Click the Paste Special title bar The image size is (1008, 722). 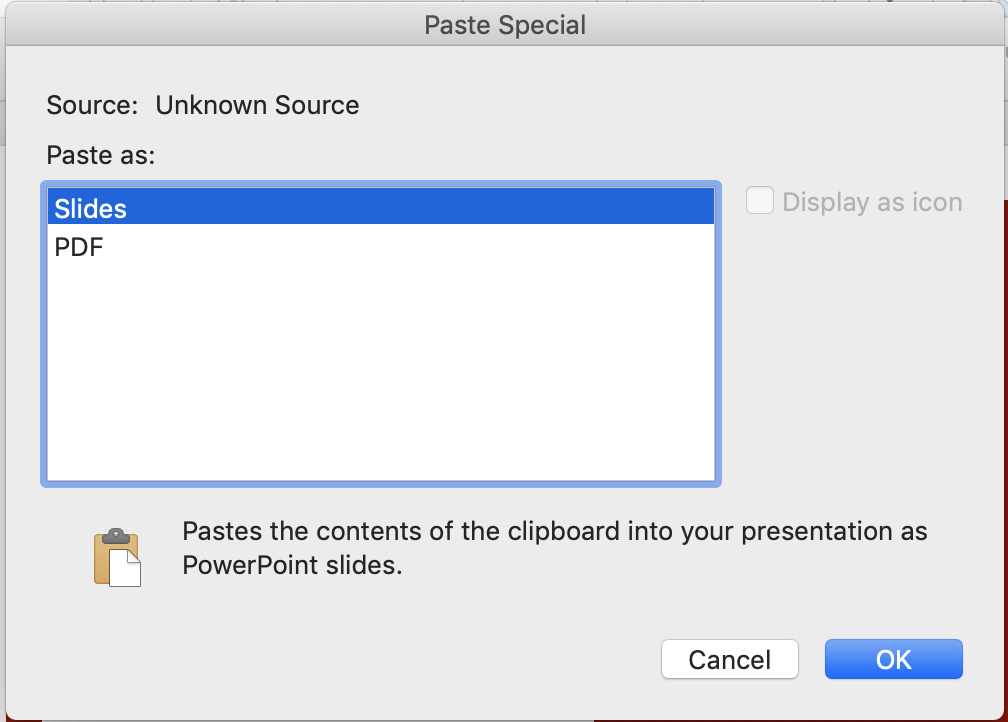[505, 25]
